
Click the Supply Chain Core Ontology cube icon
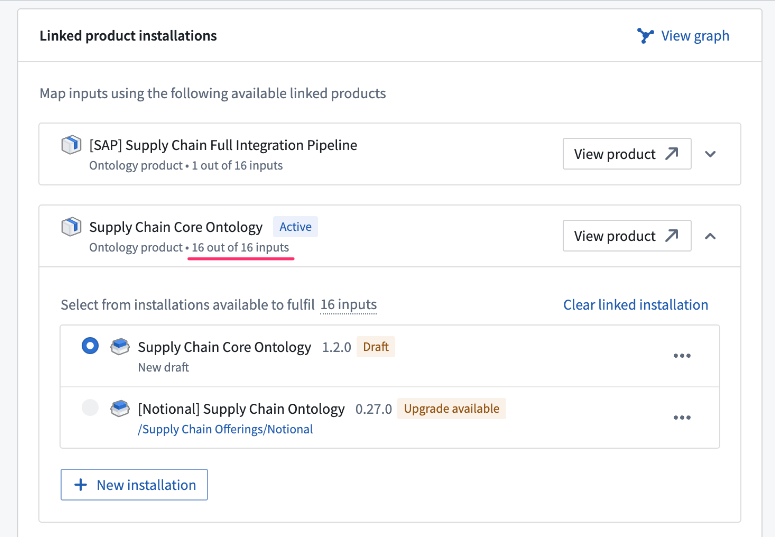click(71, 227)
